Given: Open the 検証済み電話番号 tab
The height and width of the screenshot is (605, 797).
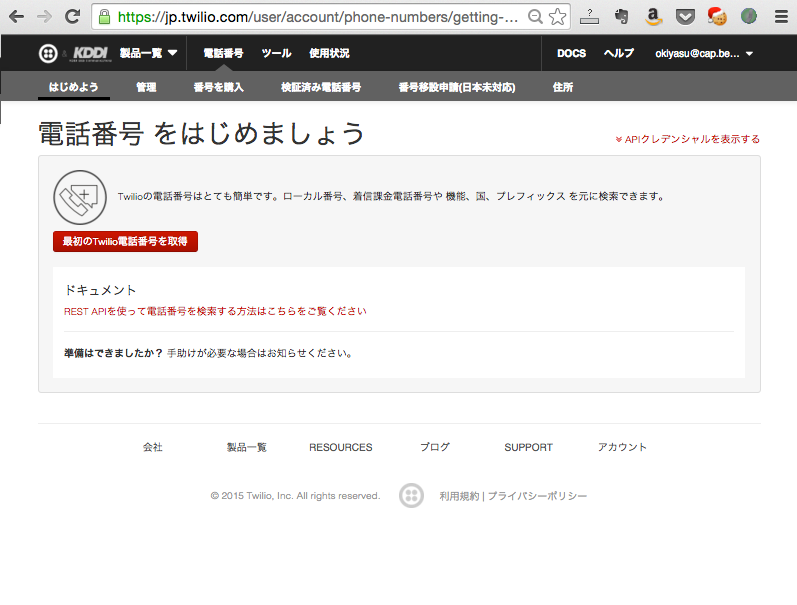Looking at the screenshot, I should [x=321, y=87].
